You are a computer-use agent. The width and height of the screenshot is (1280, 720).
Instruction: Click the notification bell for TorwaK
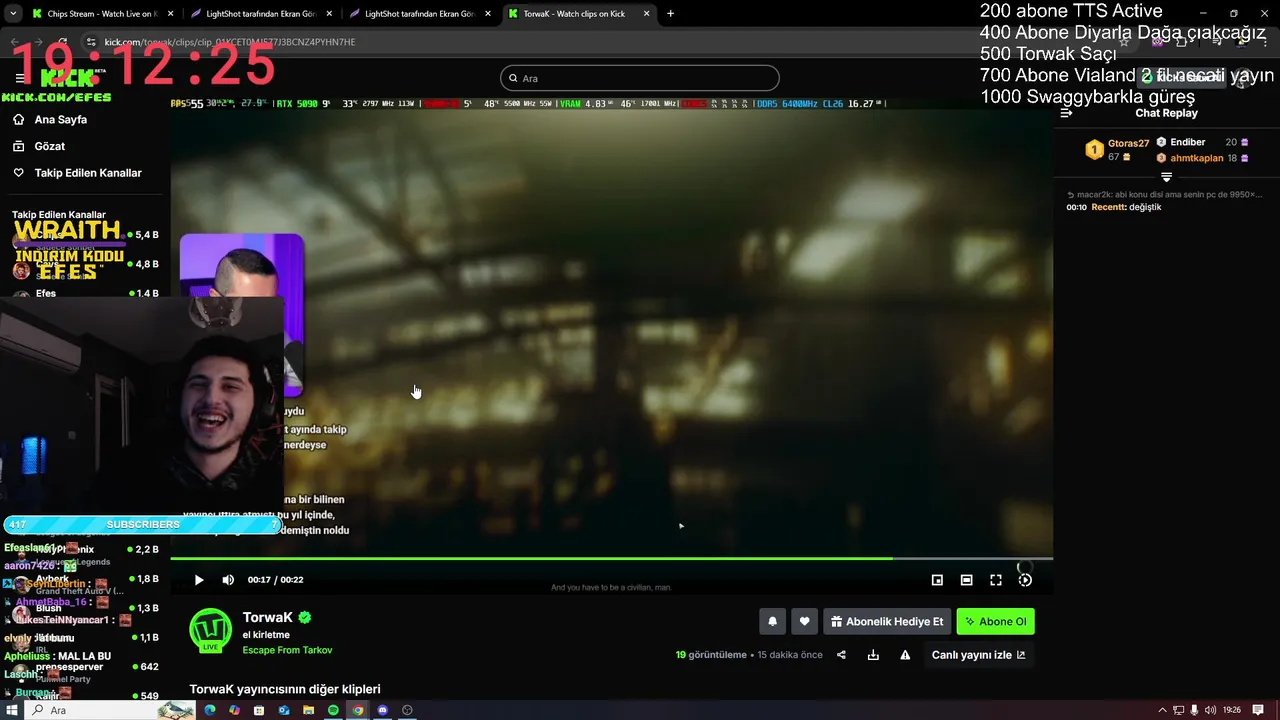772,621
